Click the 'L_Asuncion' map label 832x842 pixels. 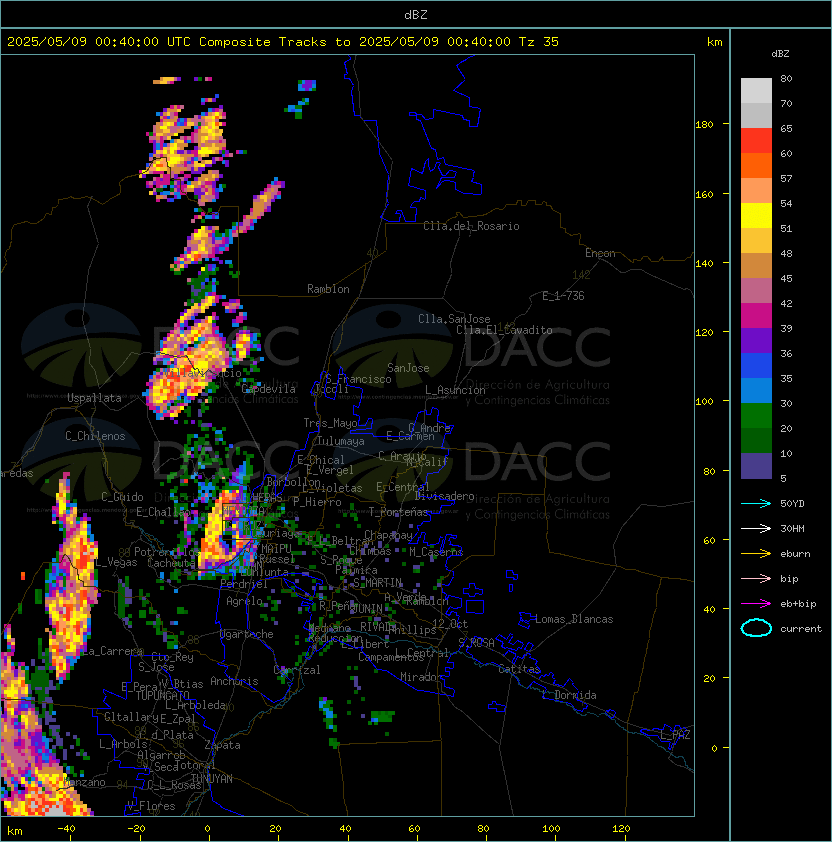click(x=455, y=390)
